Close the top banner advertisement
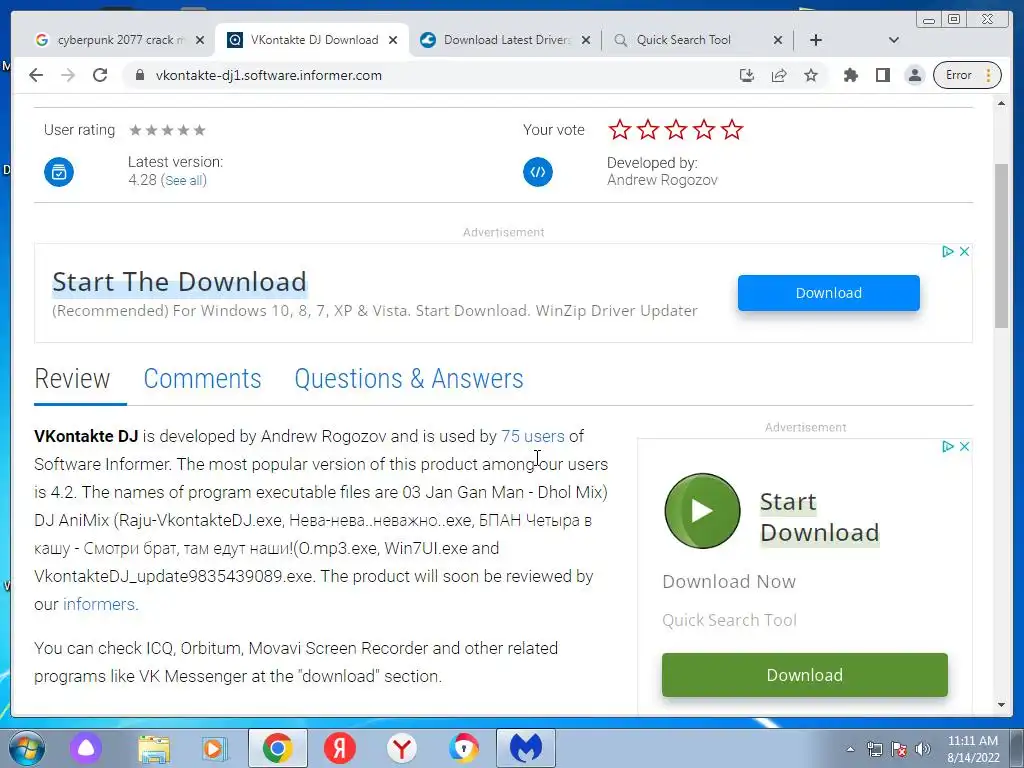 click(964, 251)
